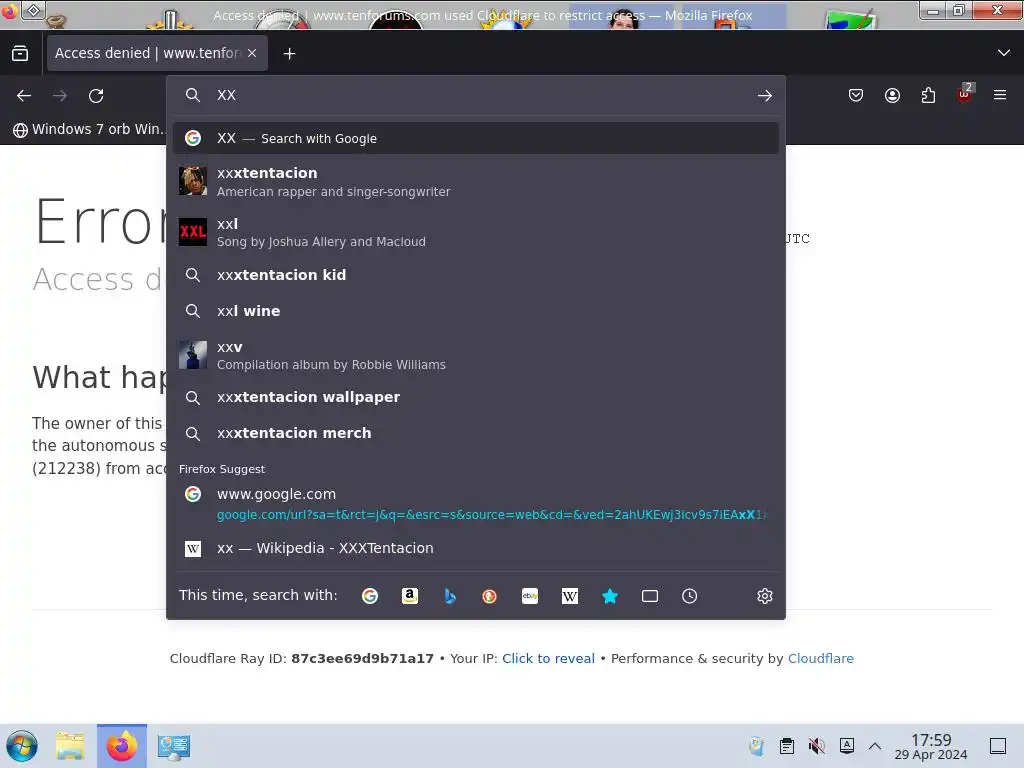Open clipboard tray icon

787,746
